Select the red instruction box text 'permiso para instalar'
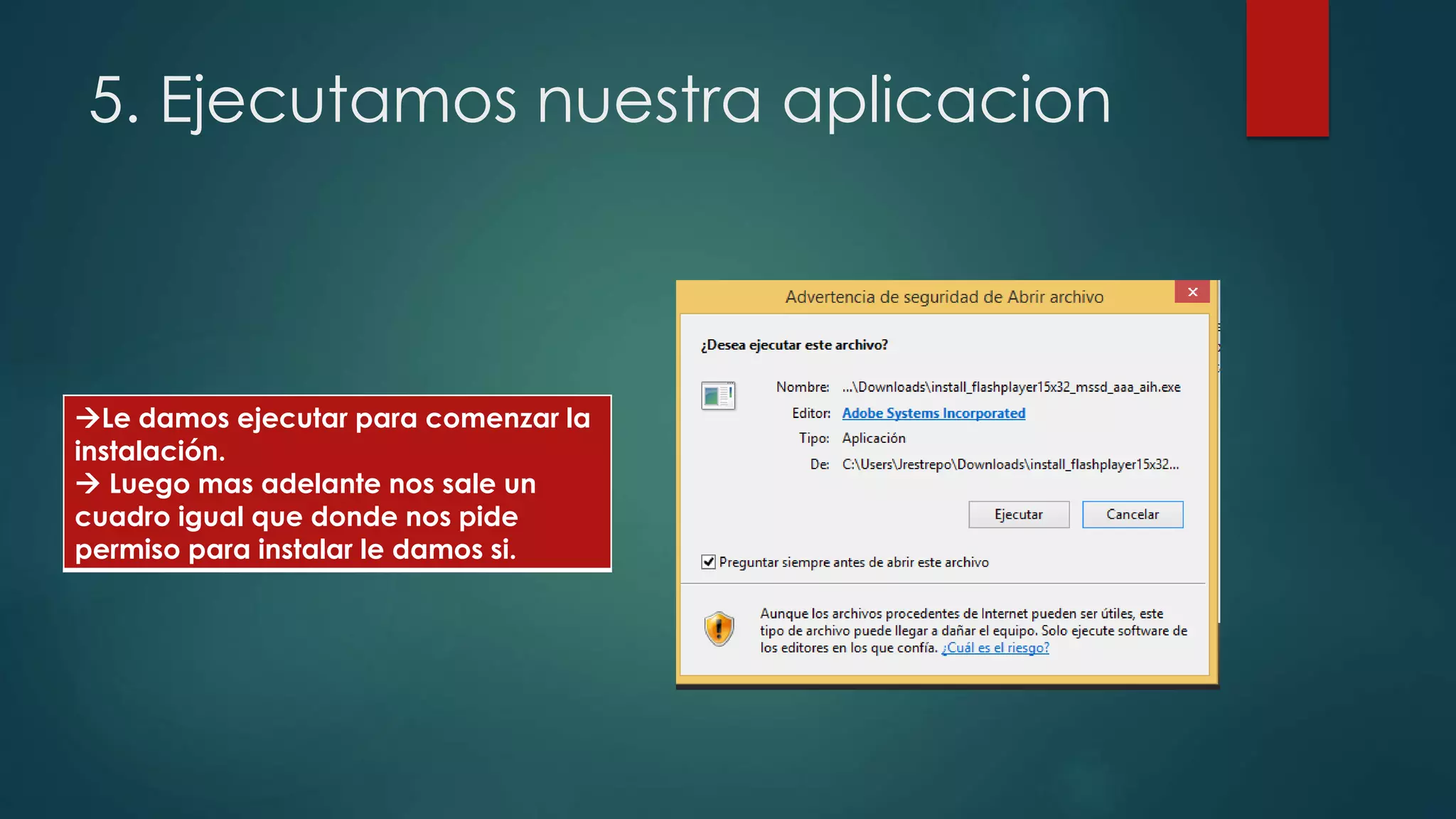The height and width of the screenshot is (819, 1456). pos(213,550)
